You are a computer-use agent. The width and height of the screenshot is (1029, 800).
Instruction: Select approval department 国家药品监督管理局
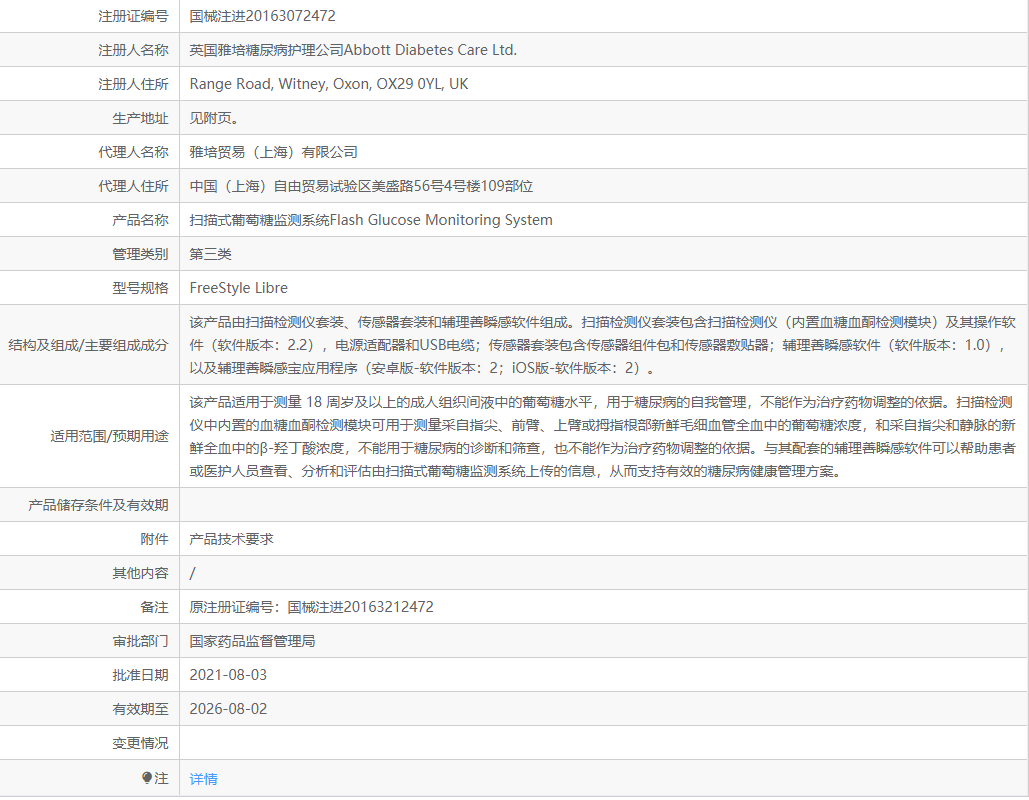(253, 641)
